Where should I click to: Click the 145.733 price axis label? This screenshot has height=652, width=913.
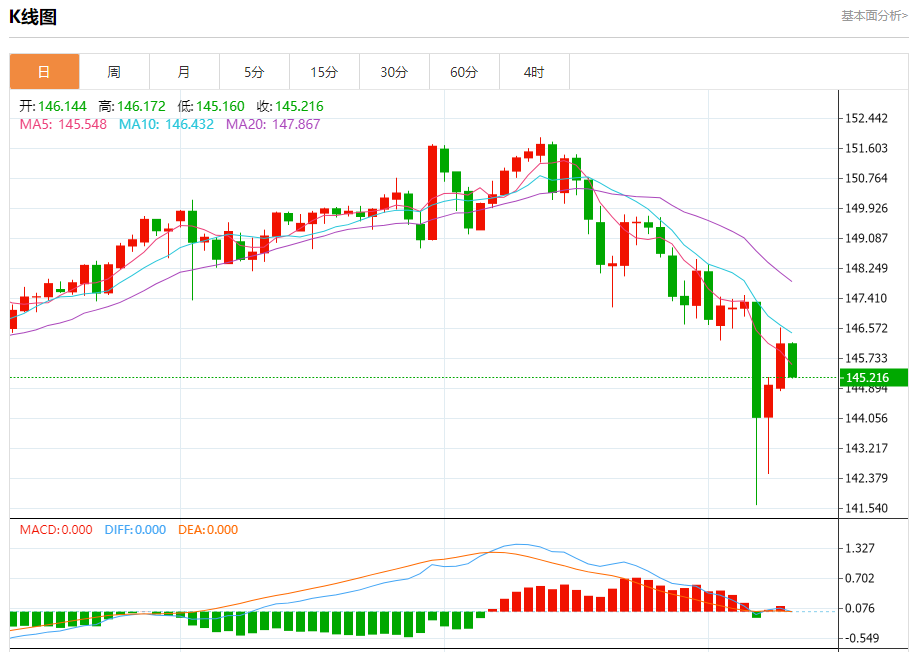tap(866, 358)
